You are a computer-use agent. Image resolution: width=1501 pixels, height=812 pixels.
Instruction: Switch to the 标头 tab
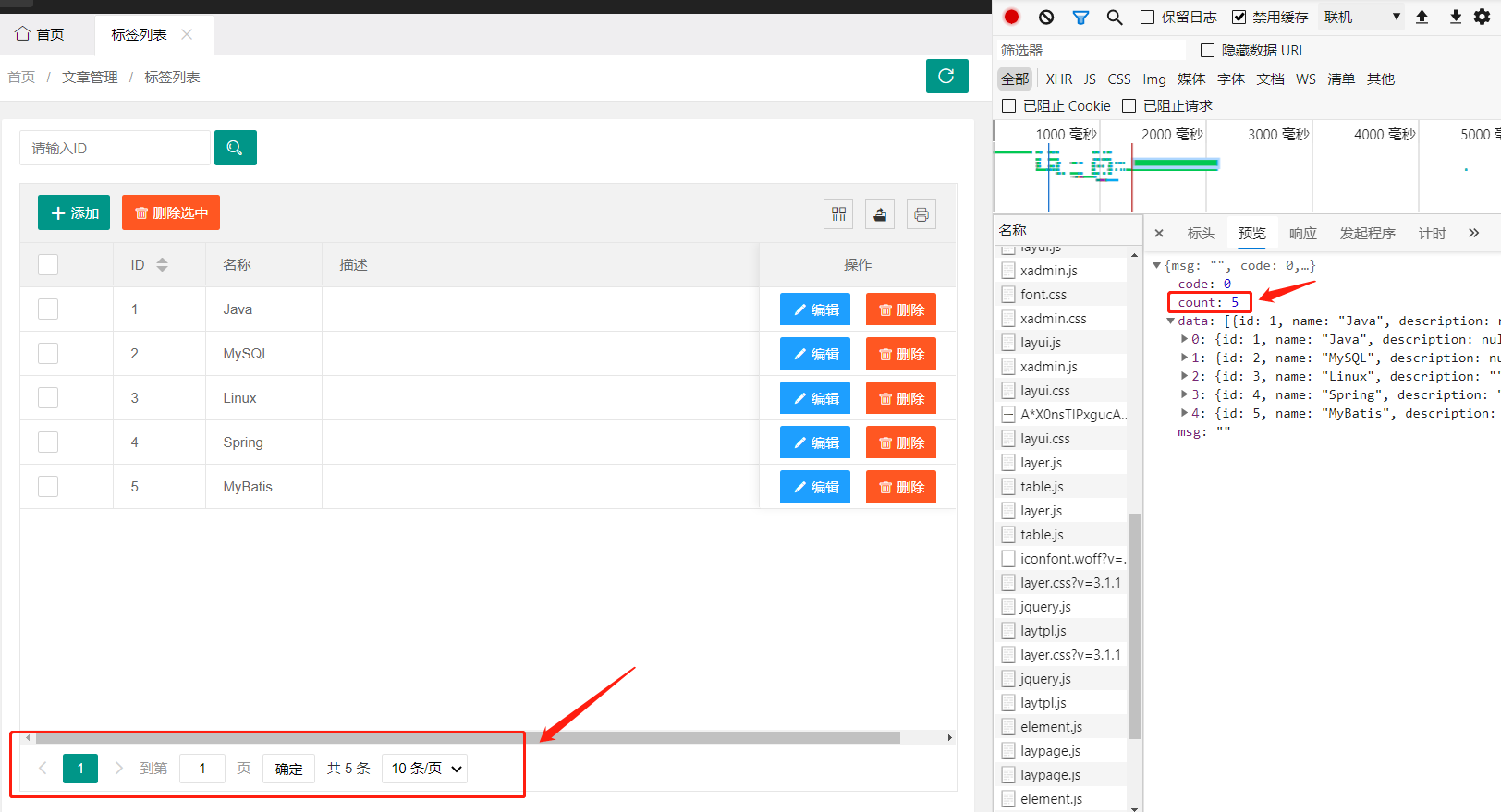[x=1202, y=233]
